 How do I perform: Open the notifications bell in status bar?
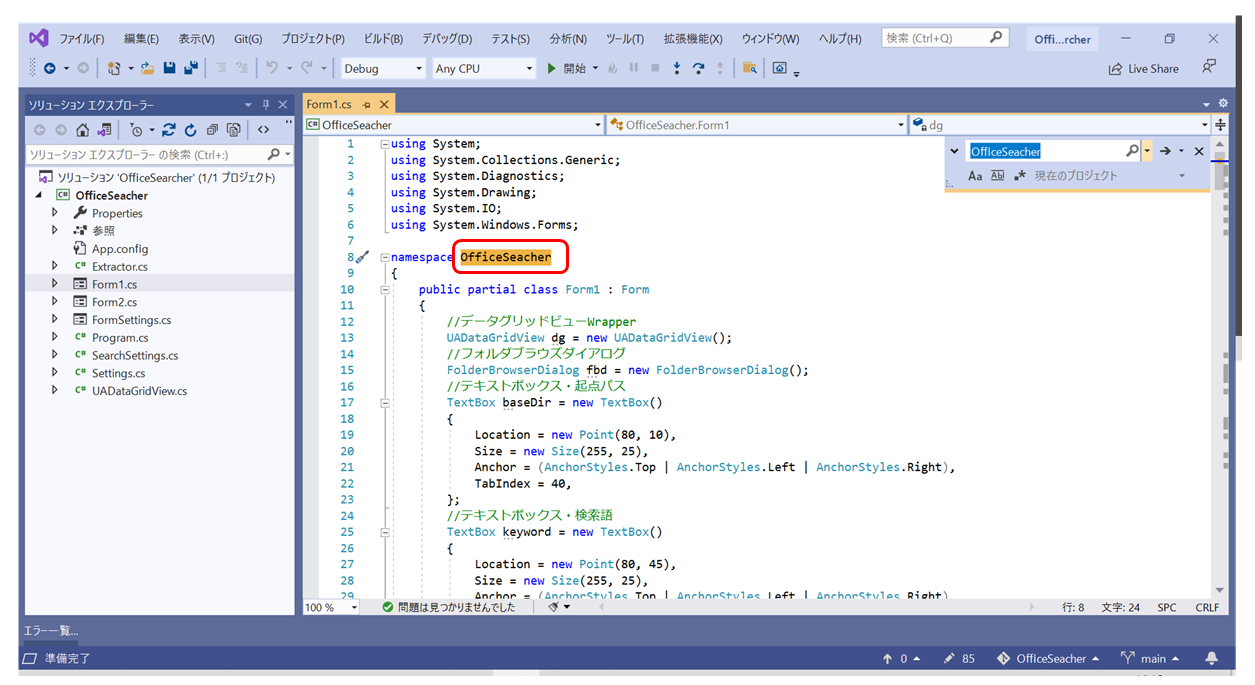(1212, 659)
